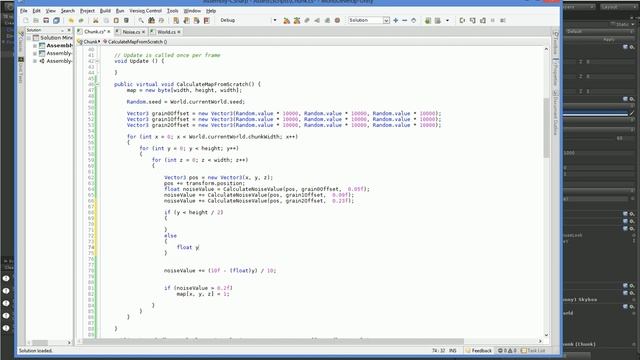Click the Delete toolbar icon next to Paste
Screen dimensions: 640x360
(126, 20)
